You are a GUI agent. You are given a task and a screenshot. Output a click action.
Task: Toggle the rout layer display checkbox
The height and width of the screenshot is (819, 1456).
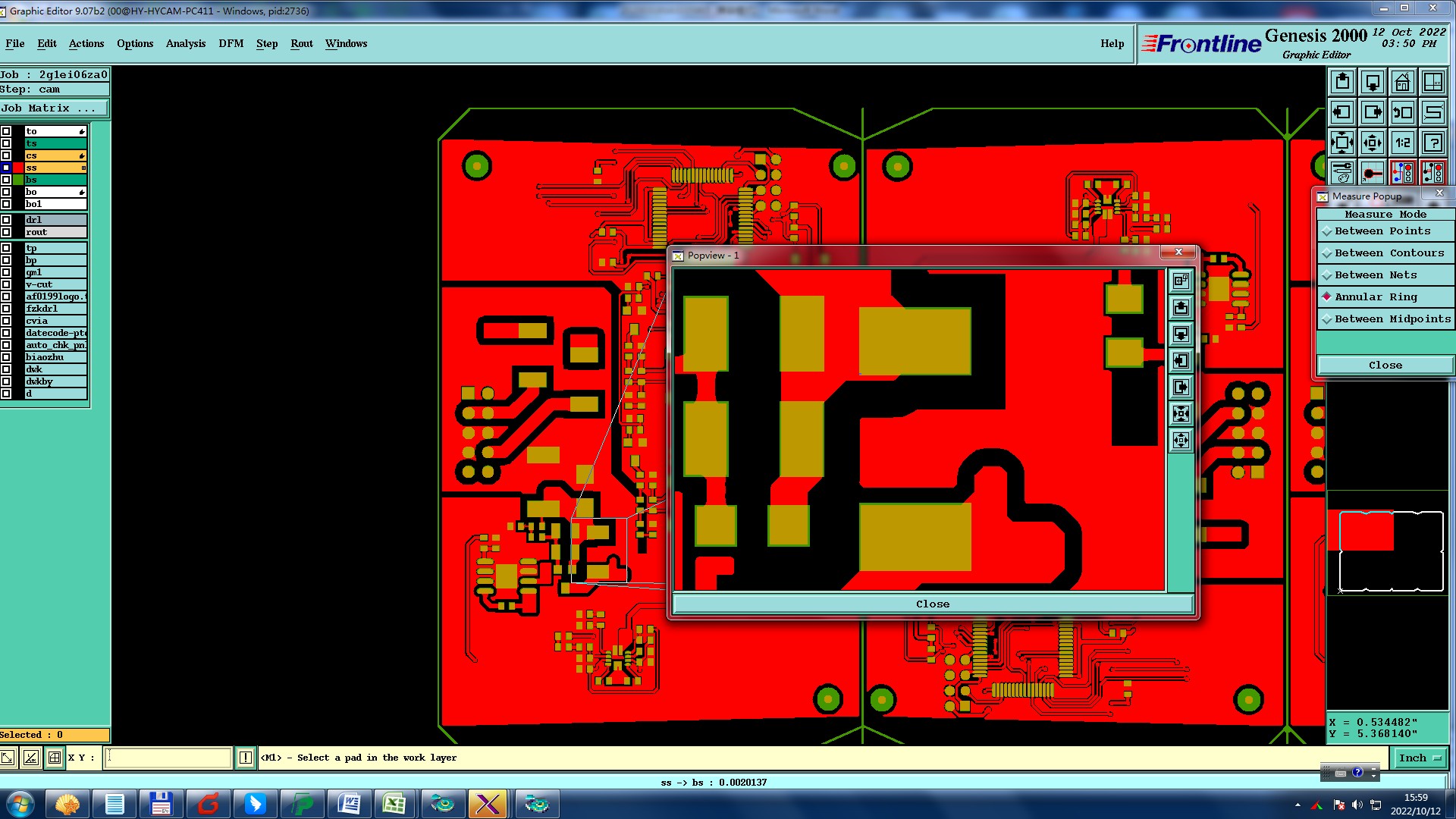tap(6, 232)
